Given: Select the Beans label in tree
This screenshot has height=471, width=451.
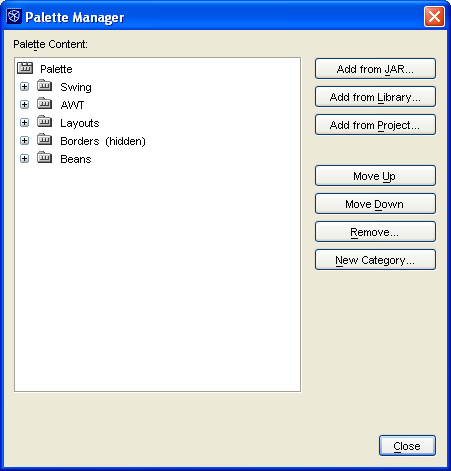Looking at the screenshot, I should 76,159.
